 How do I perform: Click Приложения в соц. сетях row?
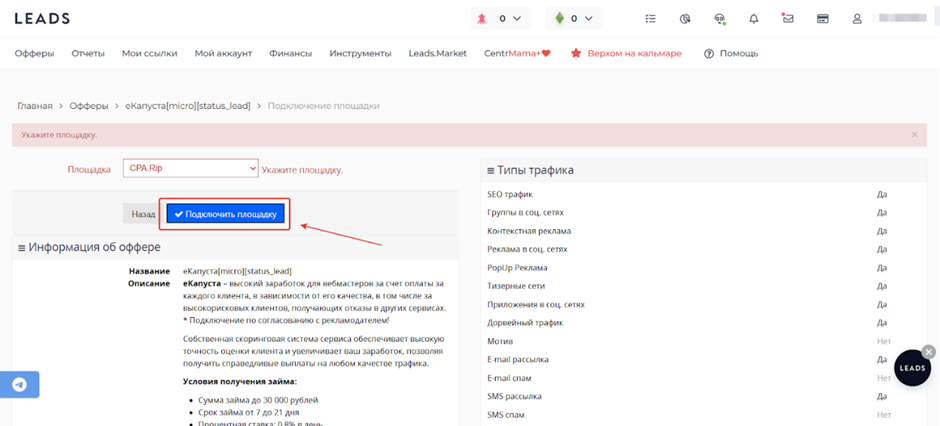point(704,304)
